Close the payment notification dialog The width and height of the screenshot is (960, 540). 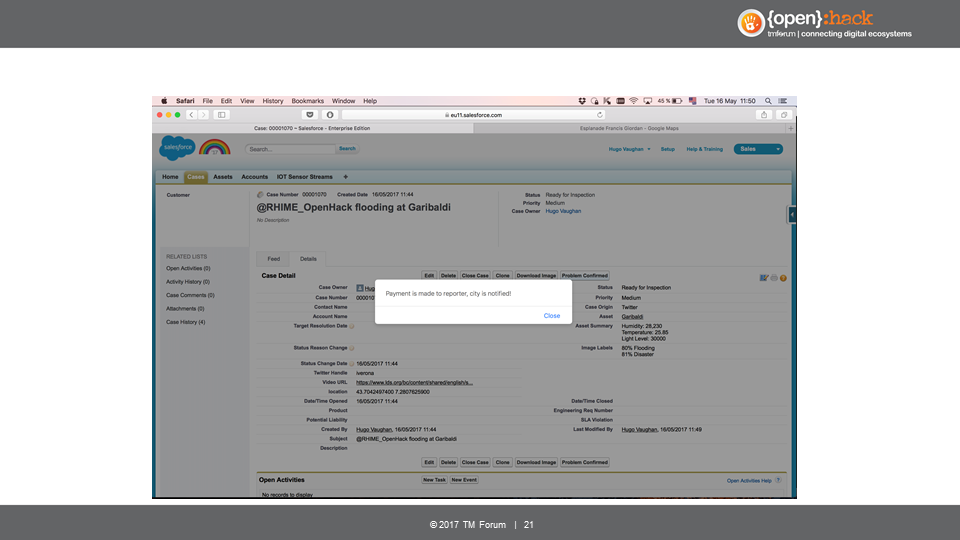[552, 316]
